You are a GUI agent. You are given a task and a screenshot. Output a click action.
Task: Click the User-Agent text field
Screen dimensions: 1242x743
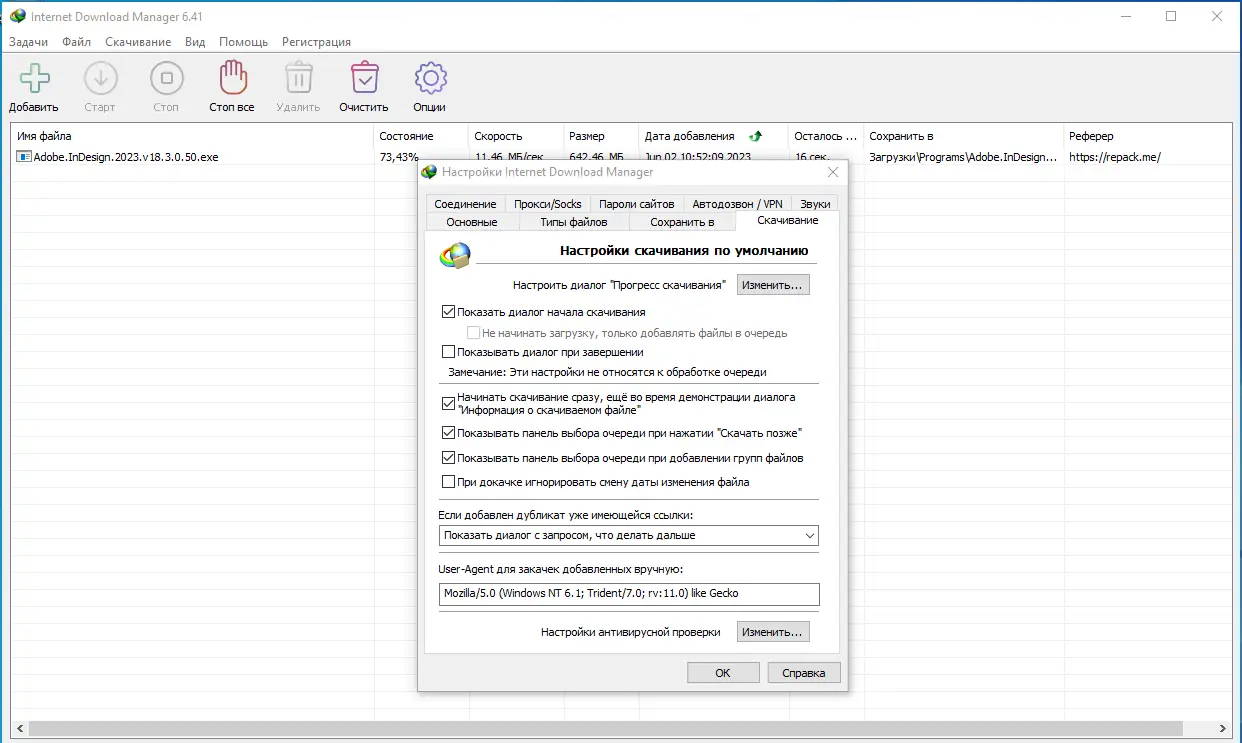628,594
